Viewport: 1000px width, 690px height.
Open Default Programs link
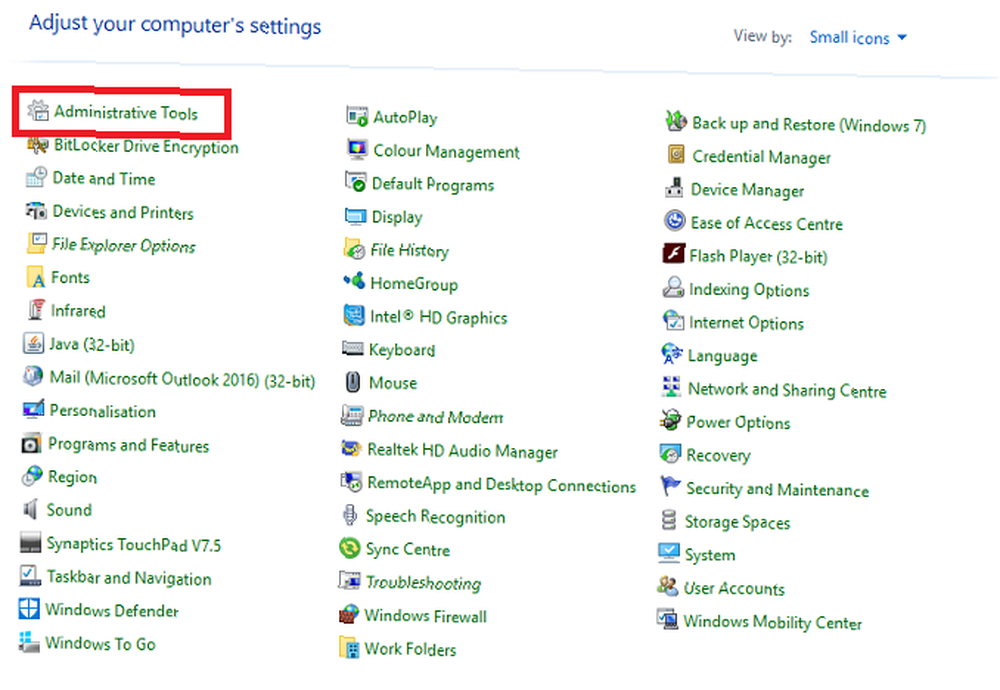(433, 184)
